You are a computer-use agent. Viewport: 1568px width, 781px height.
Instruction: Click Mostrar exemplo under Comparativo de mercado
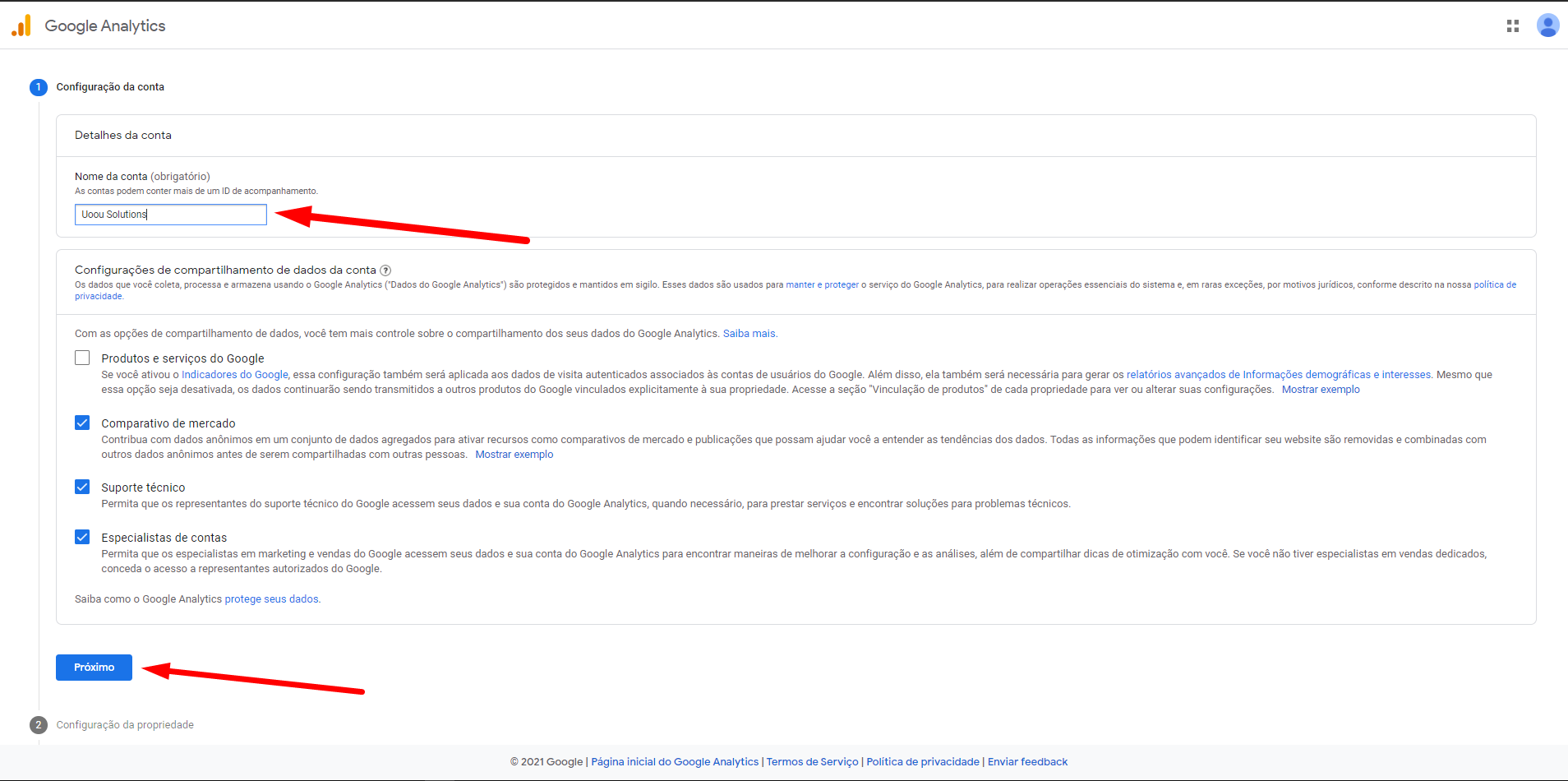514,455
